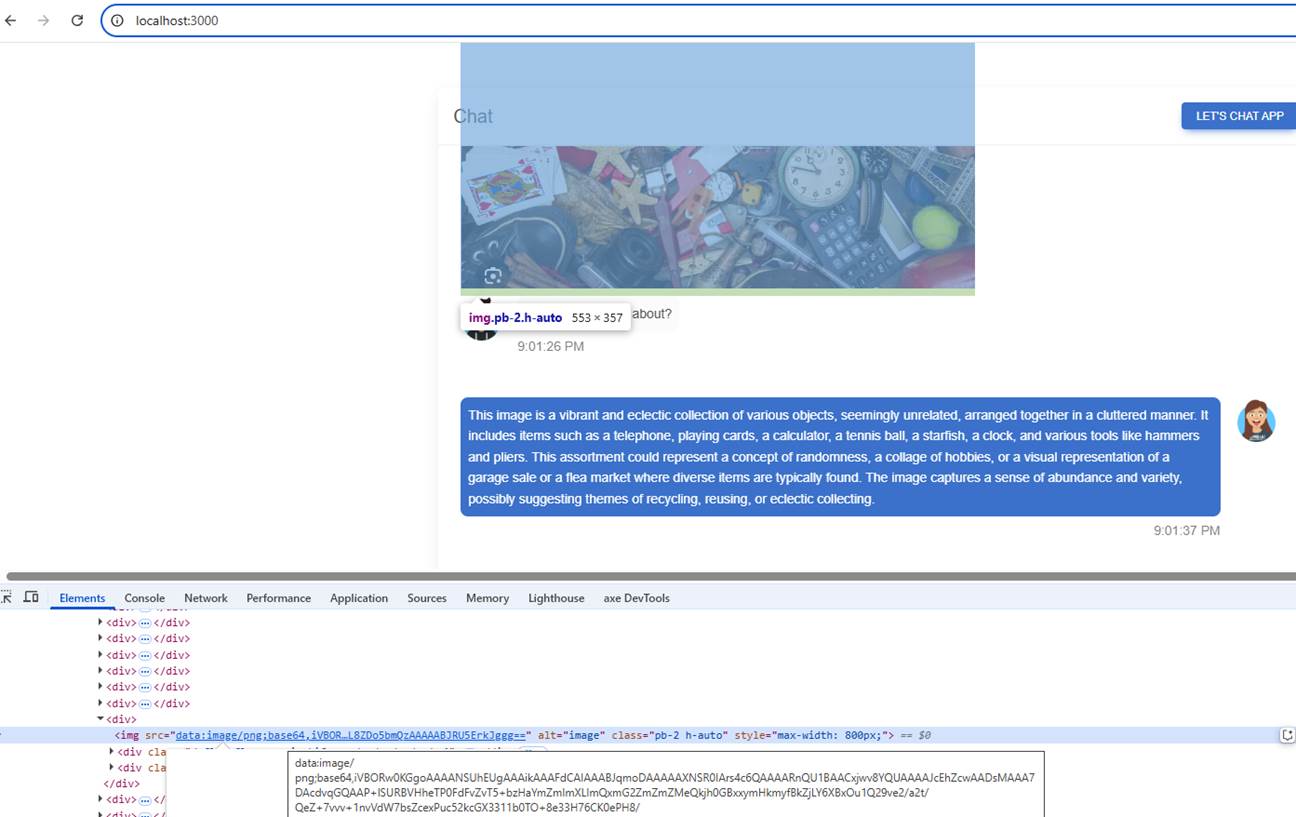Screen dimensions: 1296x817
Task: Click the LET'S CHAT APP button
Action: click(x=1238, y=116)
